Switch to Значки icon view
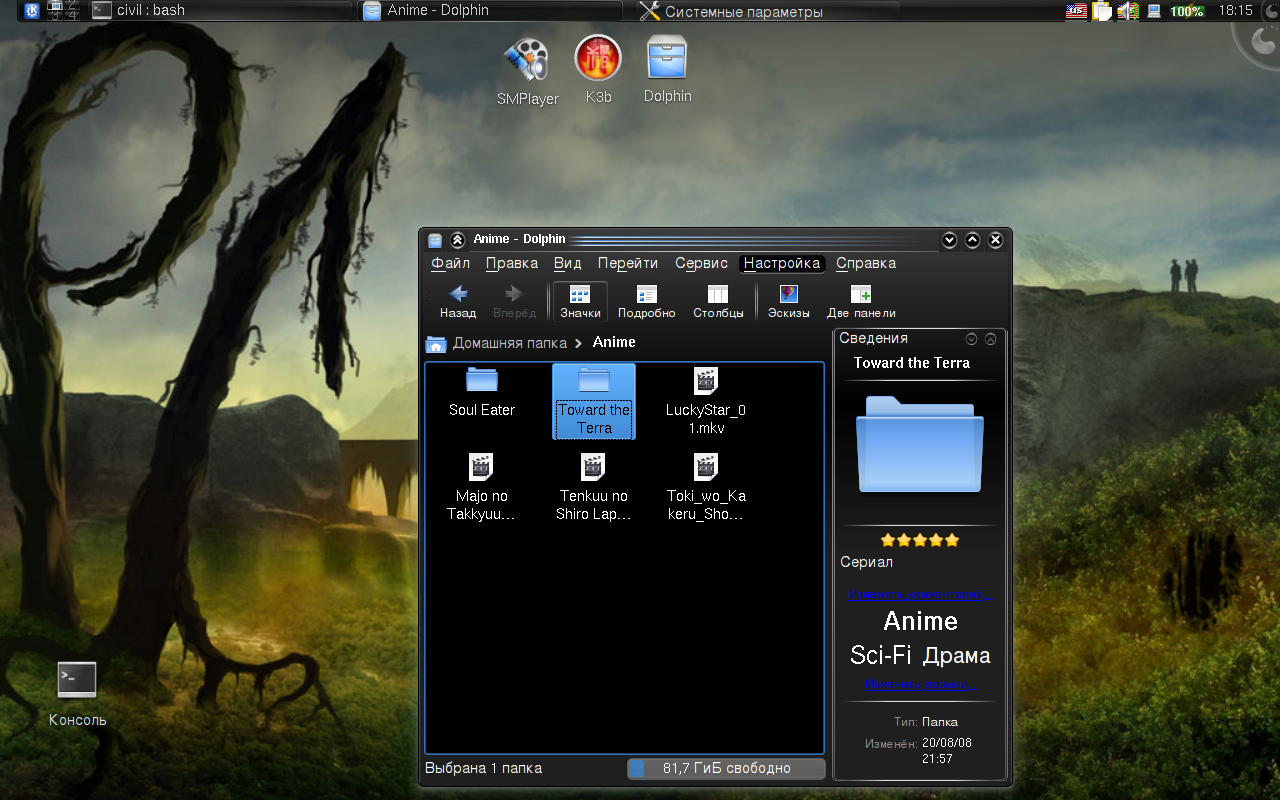Screen dimensions: 1280x800 [x=580, y=301]
